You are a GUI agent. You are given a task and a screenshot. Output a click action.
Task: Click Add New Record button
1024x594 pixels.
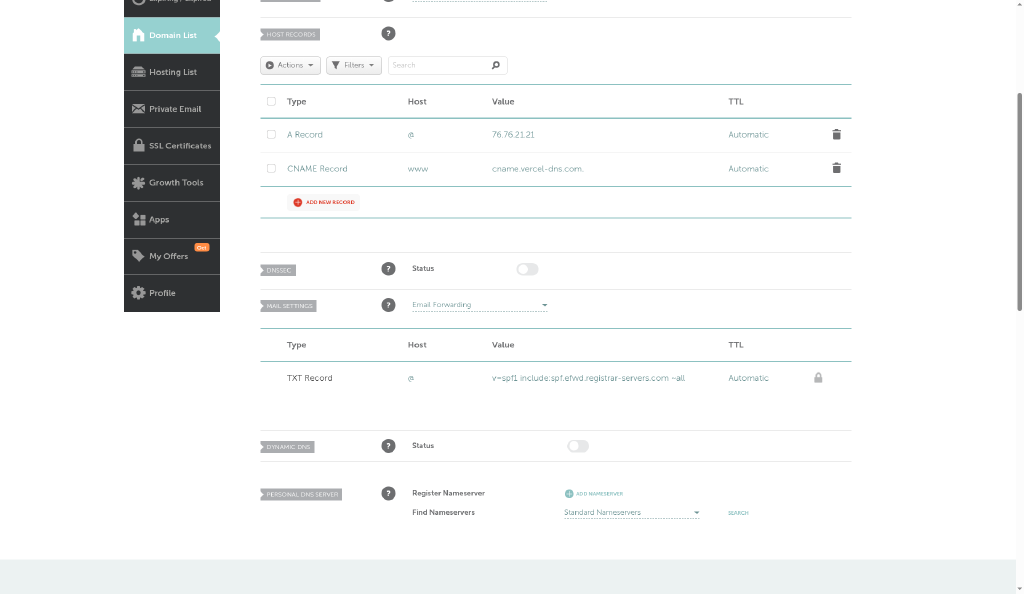click(x=323, y=202)
